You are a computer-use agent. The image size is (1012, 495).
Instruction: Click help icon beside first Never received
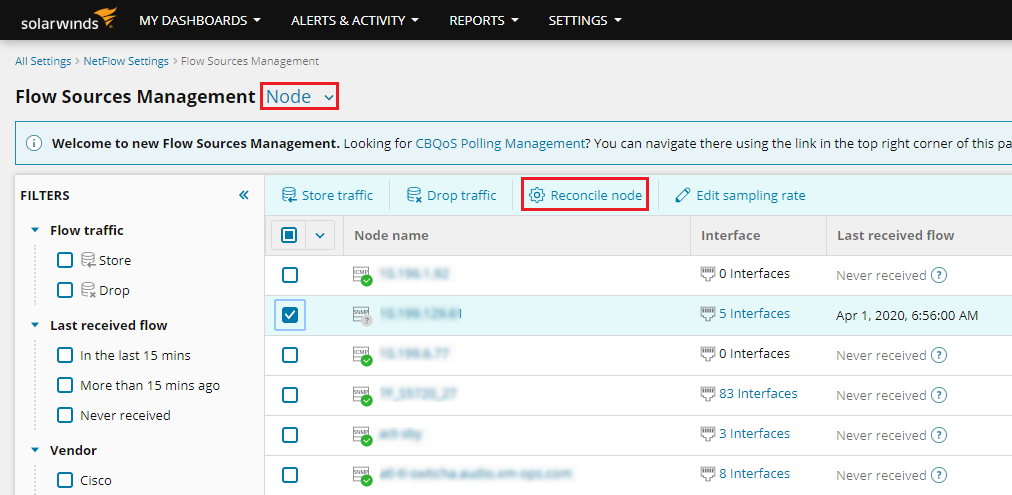[x=939, y=275]
